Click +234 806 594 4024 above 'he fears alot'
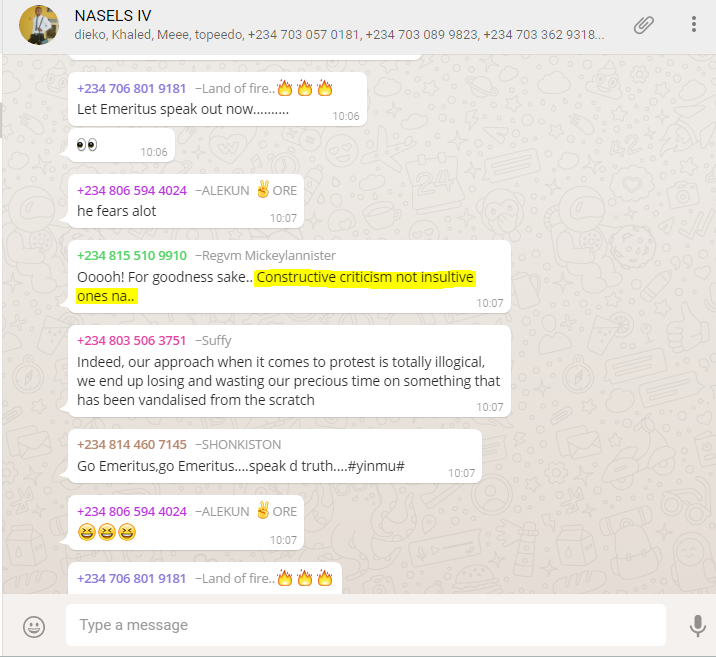 (x=132, y=190)
